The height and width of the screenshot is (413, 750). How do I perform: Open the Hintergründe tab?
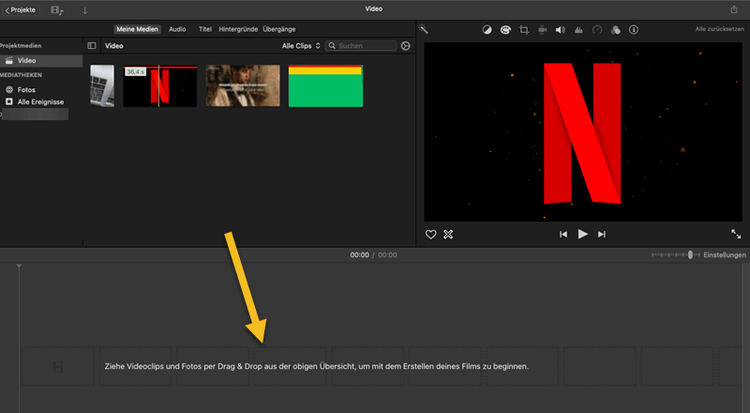[238, 29]
